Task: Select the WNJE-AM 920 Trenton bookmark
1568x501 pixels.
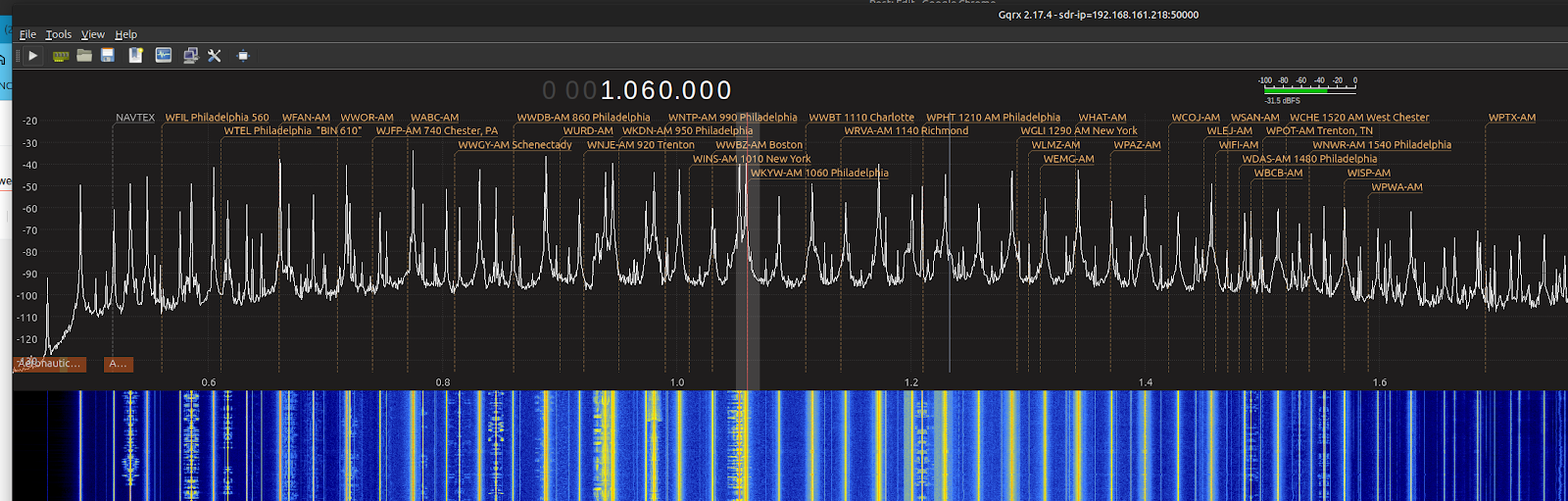Action: click(640, 145)
